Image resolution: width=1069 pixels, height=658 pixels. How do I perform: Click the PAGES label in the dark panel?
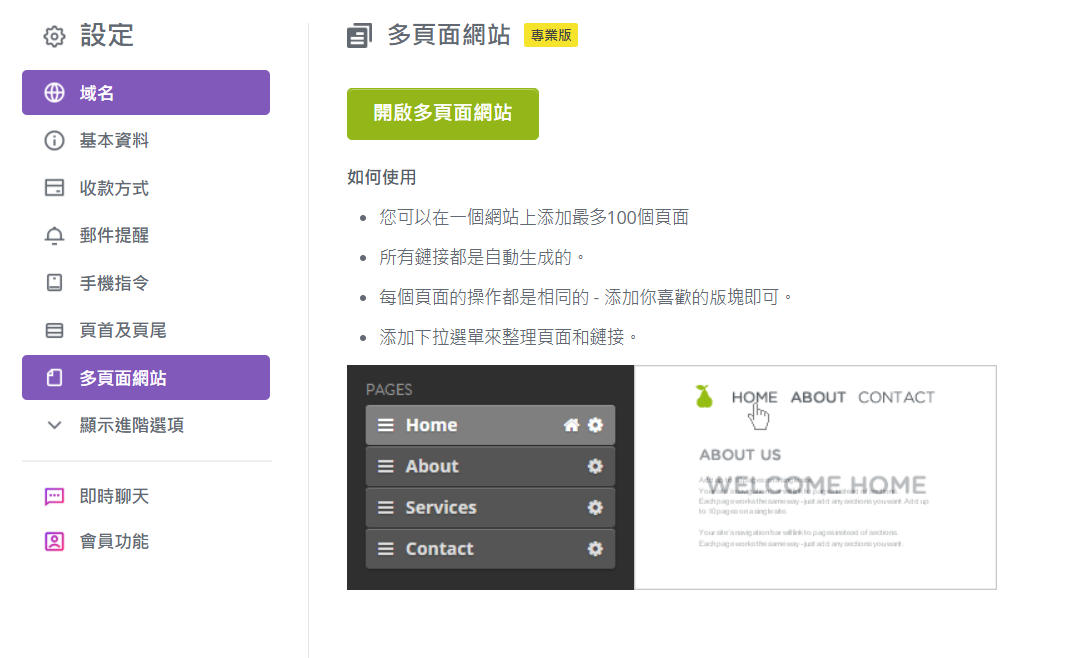389,390
